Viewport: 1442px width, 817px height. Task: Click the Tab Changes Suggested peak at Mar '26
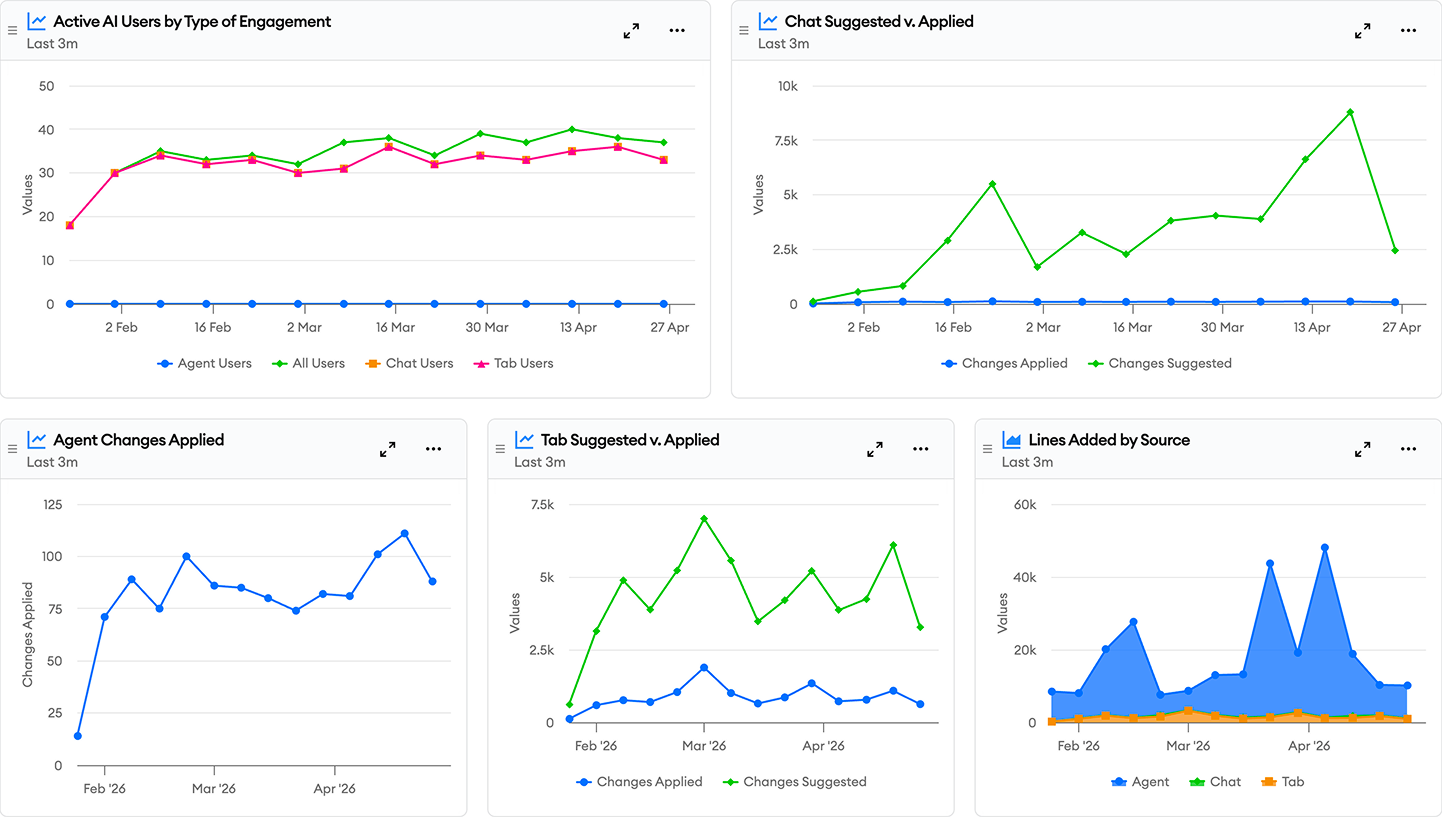[704, 519]
